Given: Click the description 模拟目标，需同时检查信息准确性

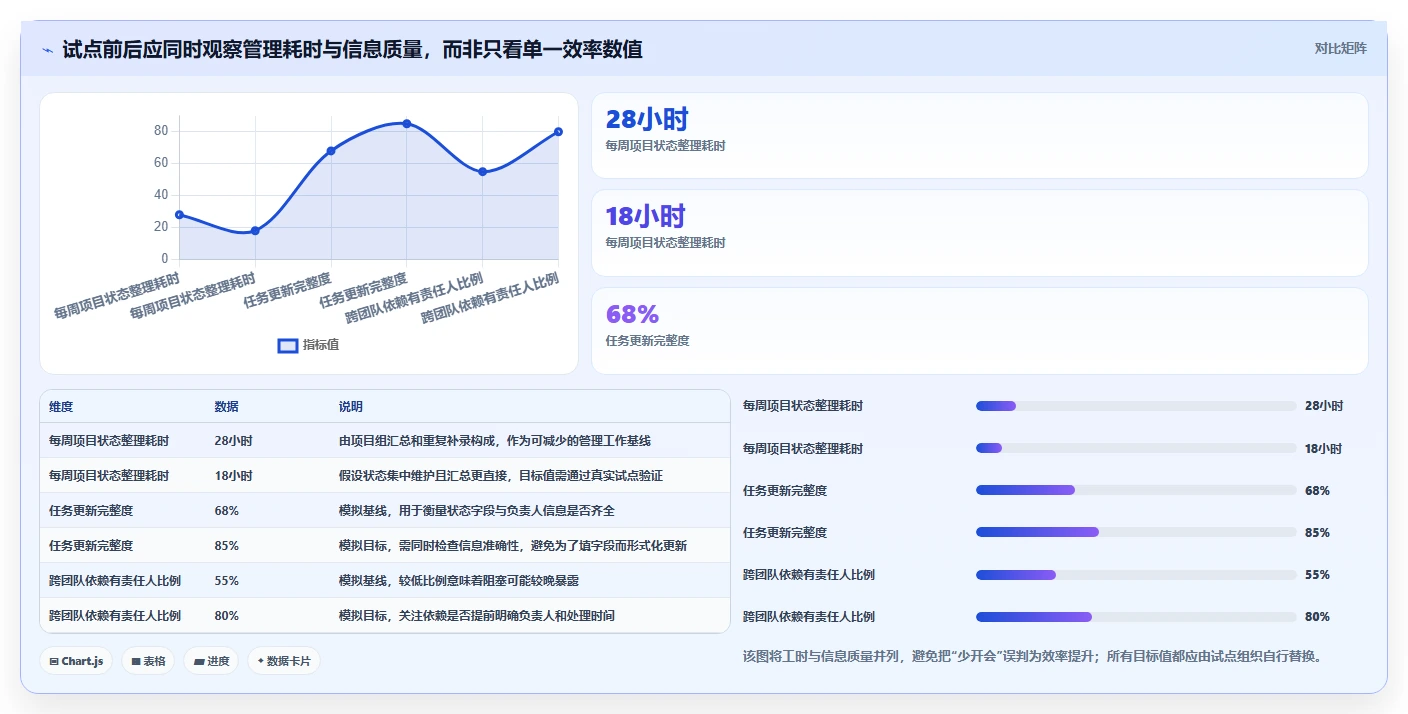Looking at the screenshot, I should coord(513,546).
